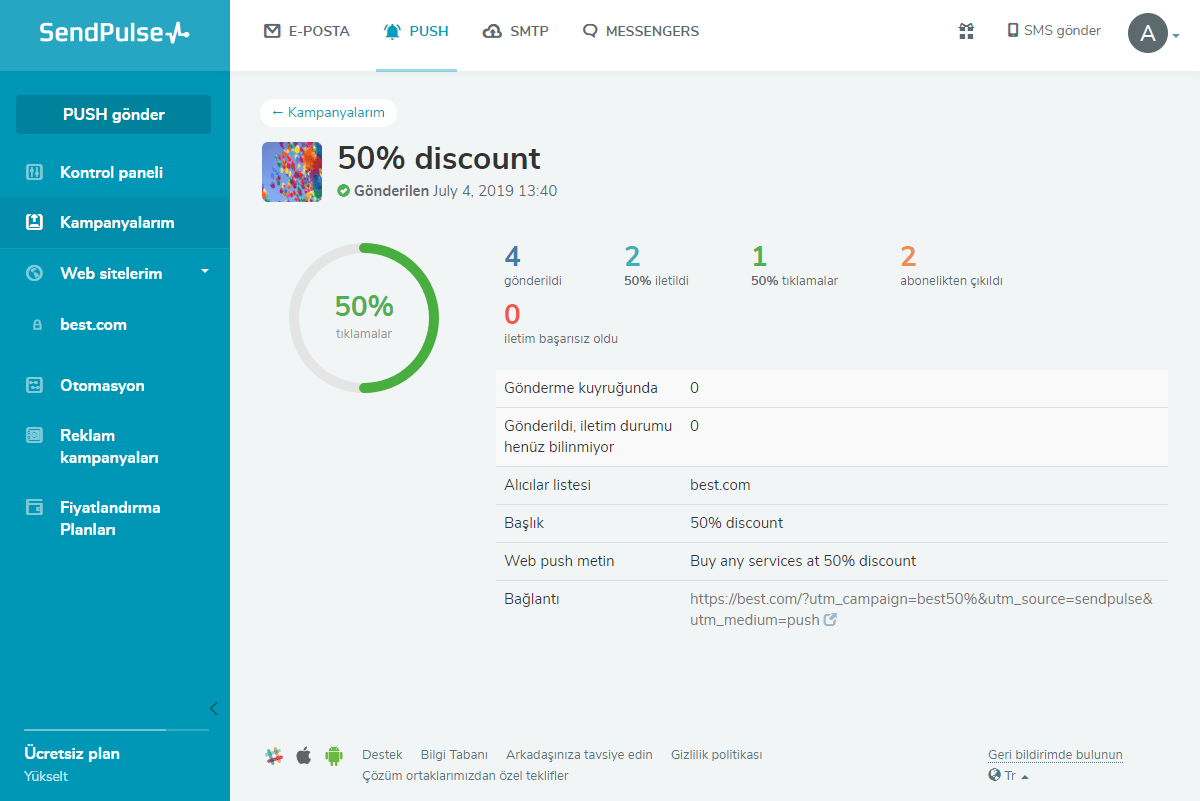Open external link icon beside Bağlantı URL
Viewport: 1200px width, 801px height.
(829, 620)
